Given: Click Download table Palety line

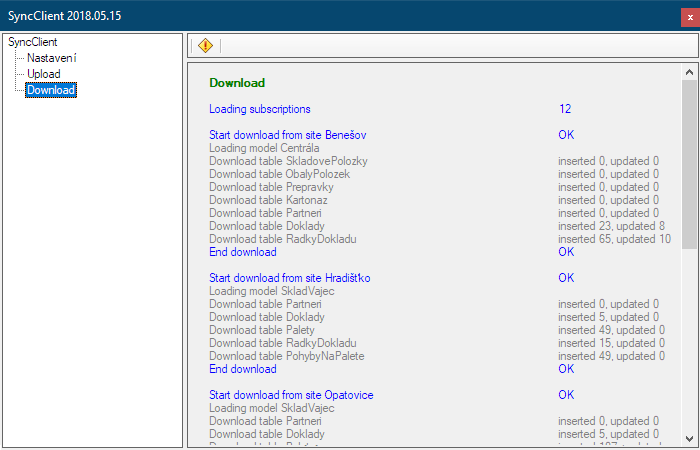Looking at the screenshot, I should [262, 330].
